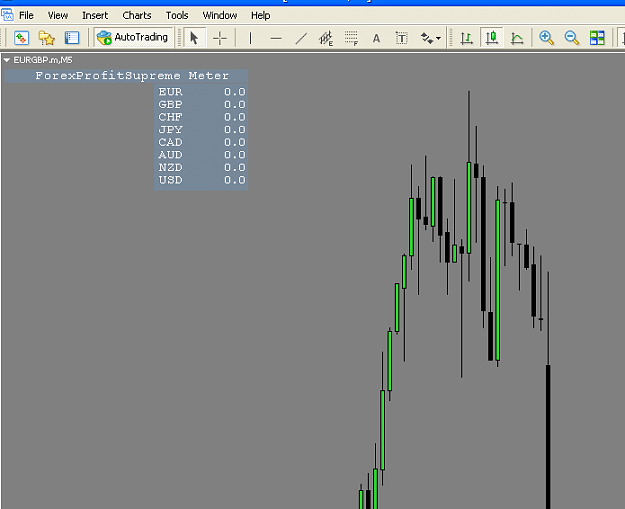Open the Help menu

coord(261,16)
